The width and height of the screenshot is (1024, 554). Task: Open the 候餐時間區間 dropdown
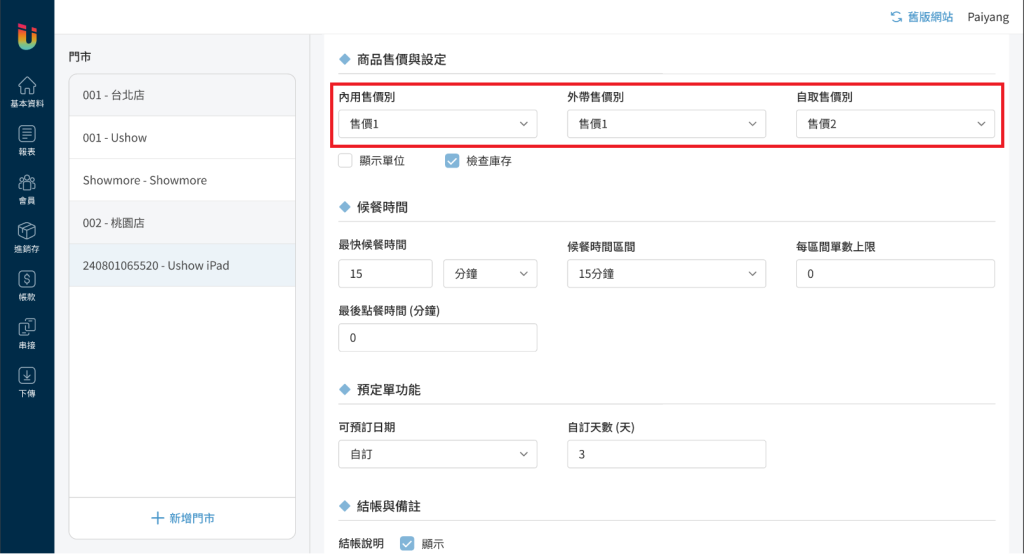click(665, 273)
